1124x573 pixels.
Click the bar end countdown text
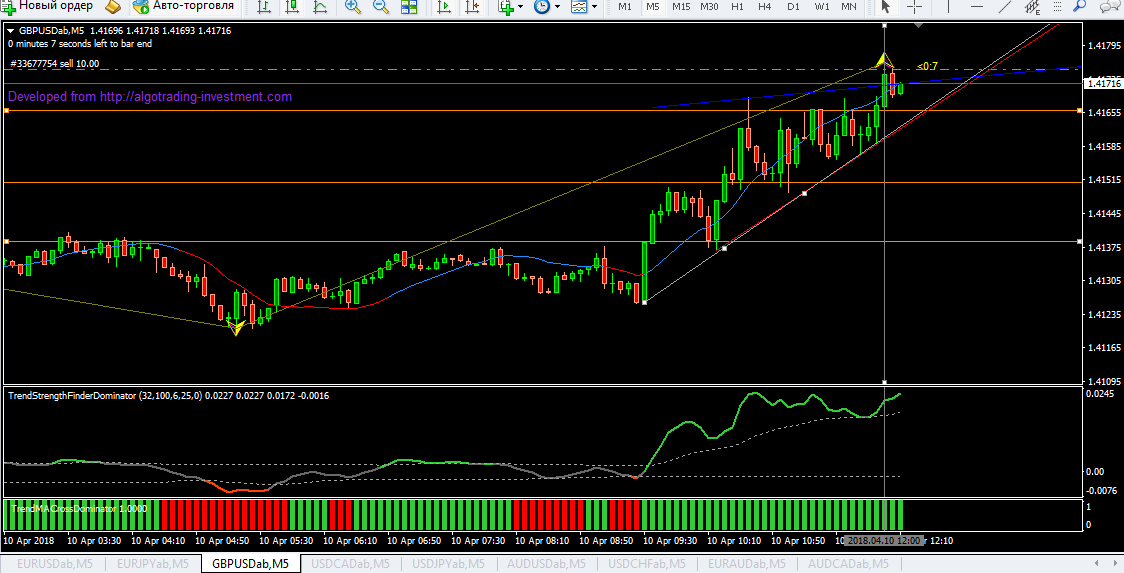80,44
